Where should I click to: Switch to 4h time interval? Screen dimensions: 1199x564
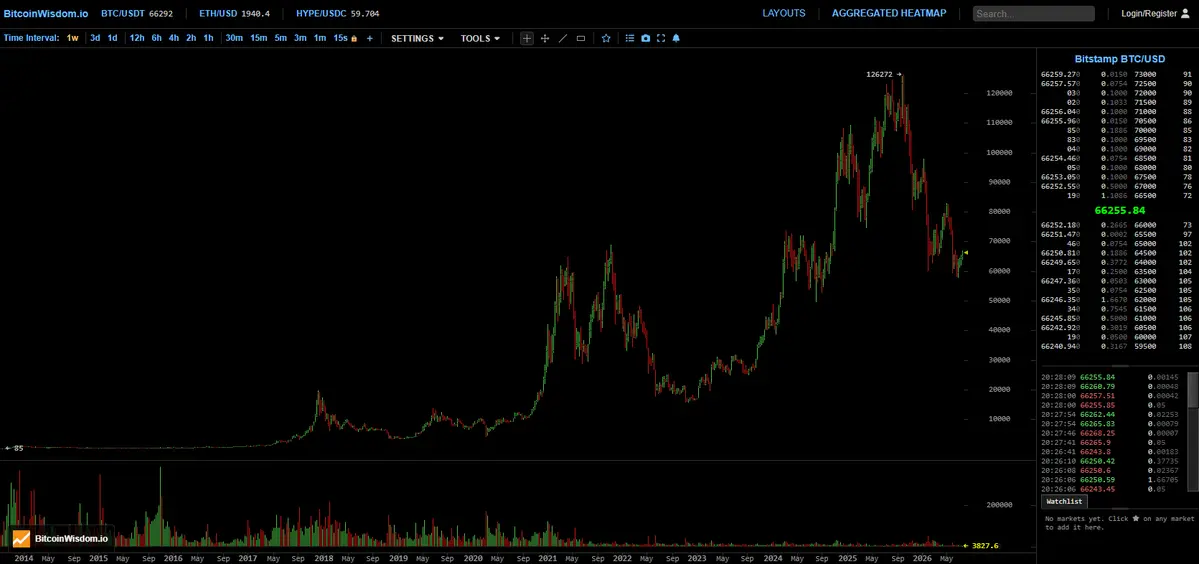click(174, 38)
